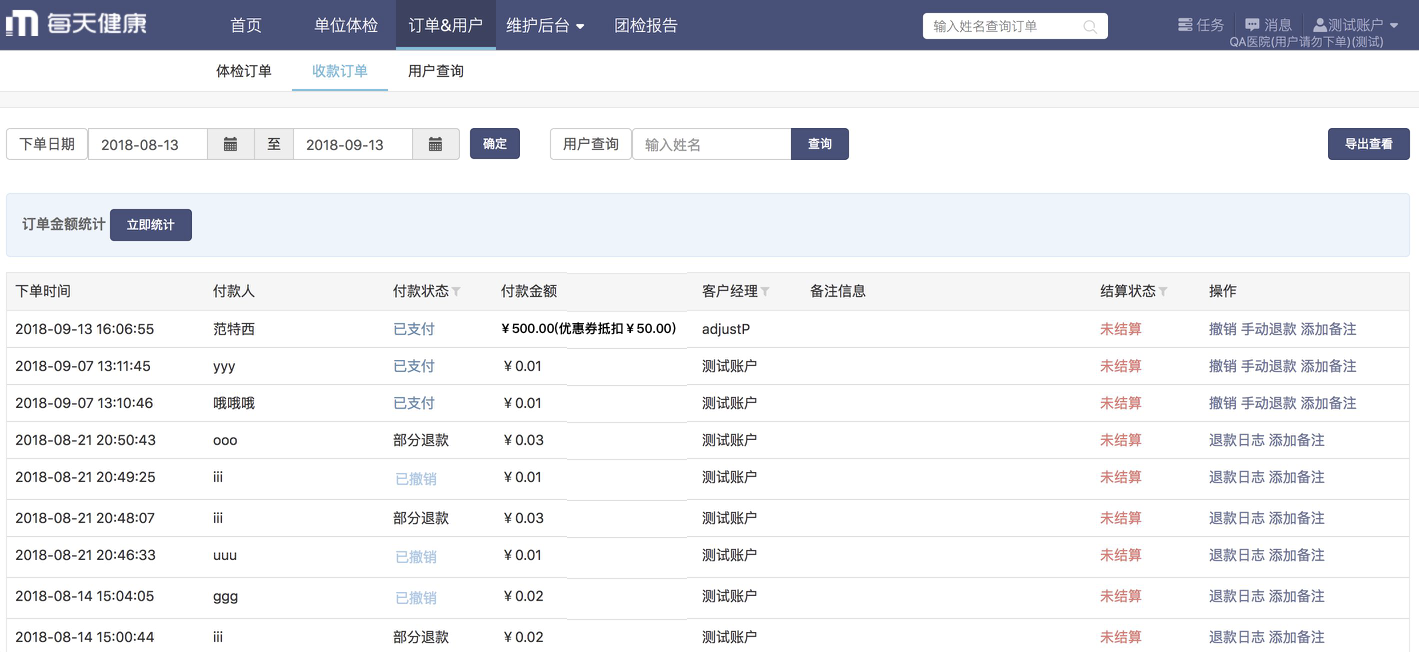
Task: Click 已支付 status in the 哦哦哦 row
Action: click(414, 403)
